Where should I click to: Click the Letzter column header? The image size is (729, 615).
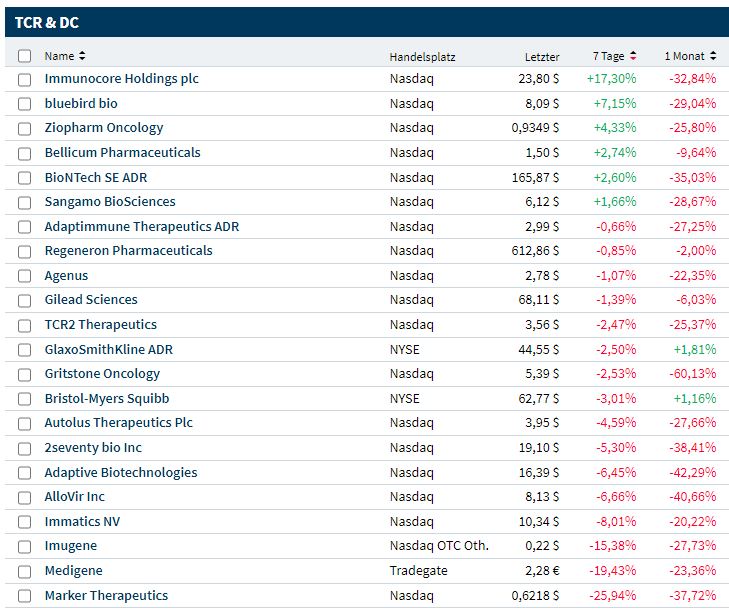[x=542, y=56]
